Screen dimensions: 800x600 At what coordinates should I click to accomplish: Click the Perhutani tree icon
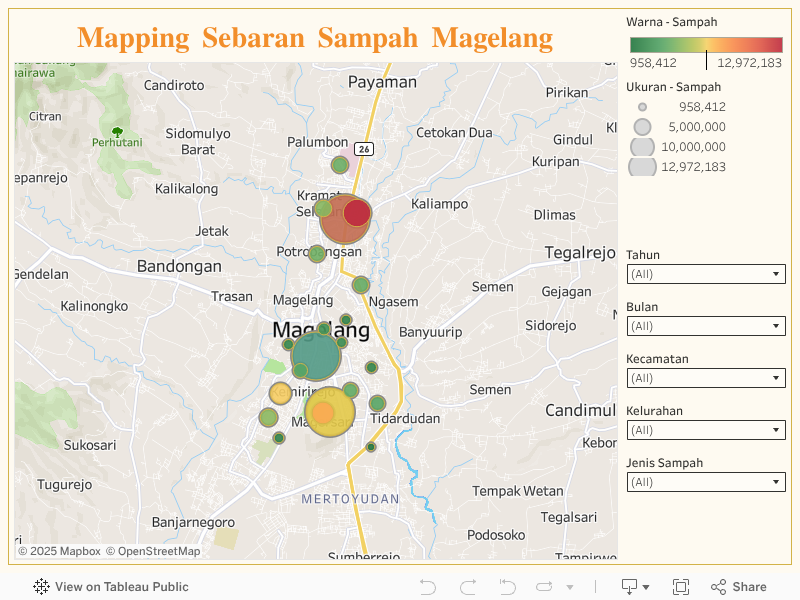coord(117,132)
